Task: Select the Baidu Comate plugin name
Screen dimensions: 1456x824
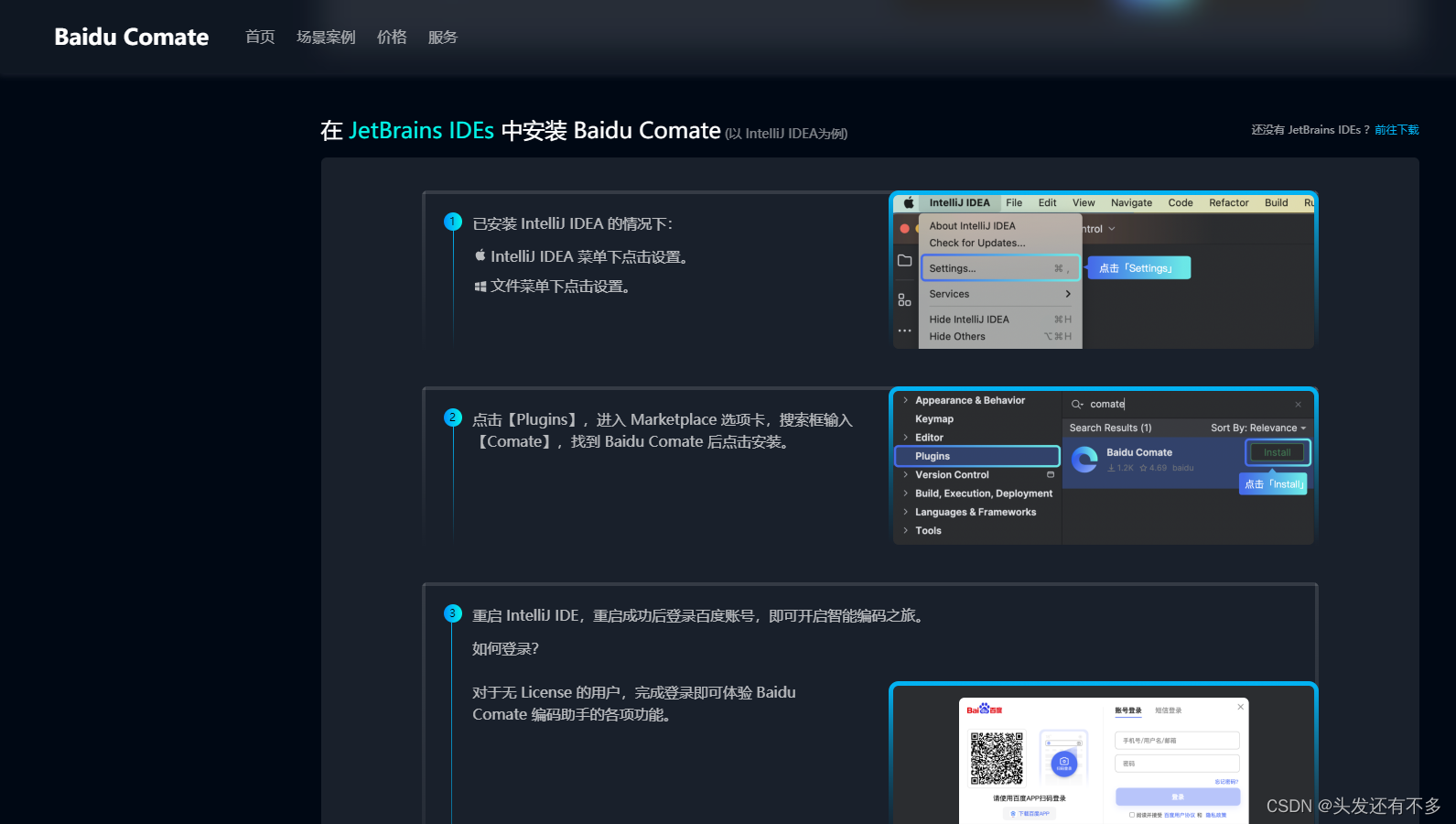Action: (1139, 452)
